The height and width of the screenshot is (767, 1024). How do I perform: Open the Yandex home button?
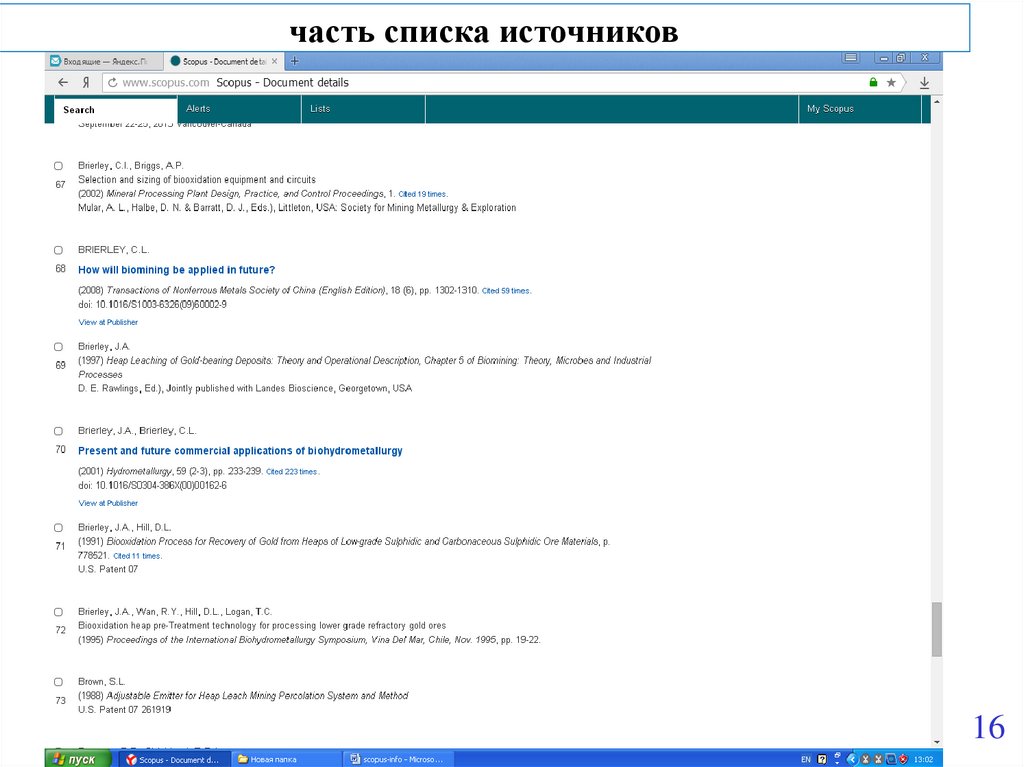pyautogui.click(x=86, y=82)
